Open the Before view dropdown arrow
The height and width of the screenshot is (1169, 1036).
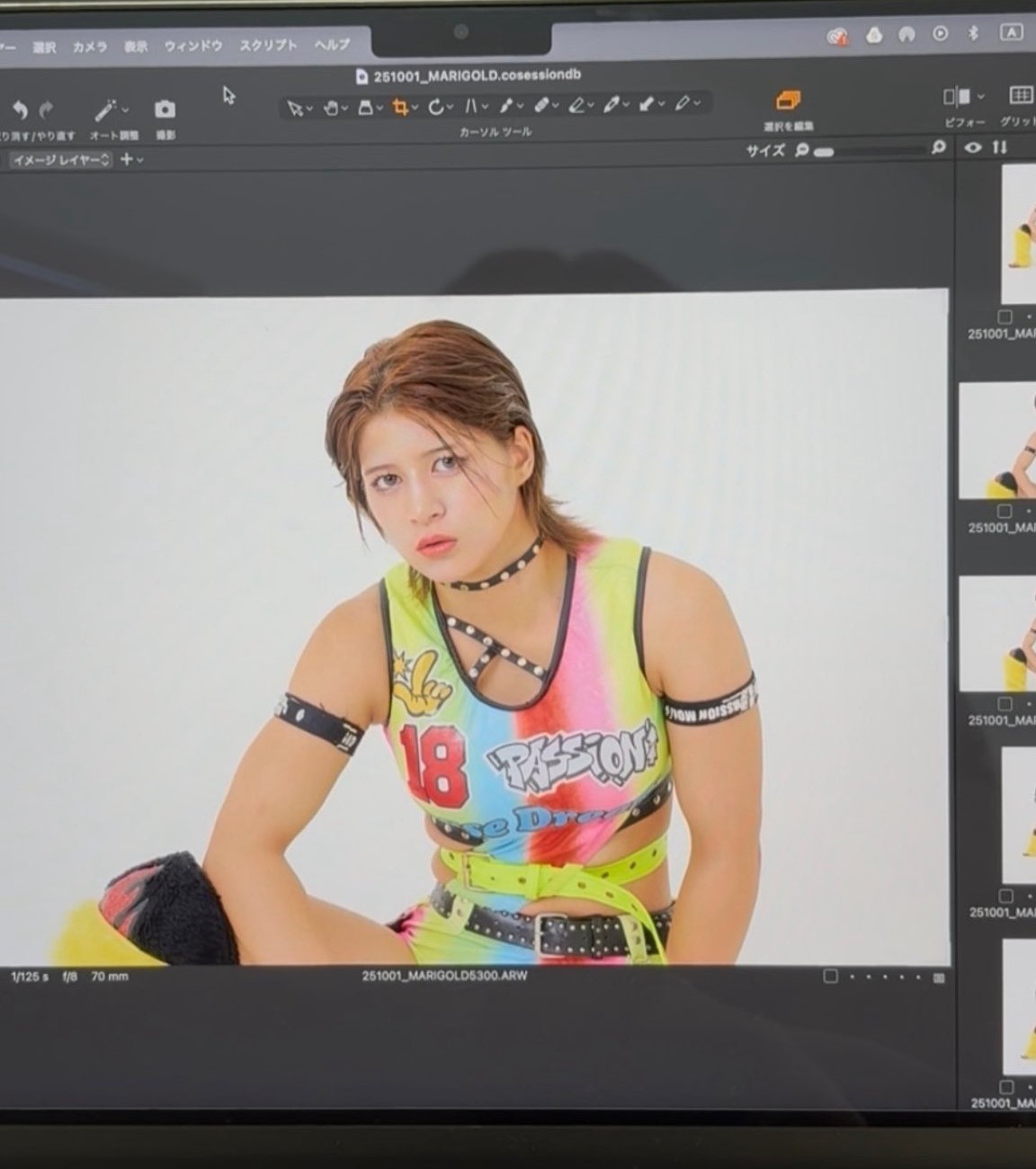click(x=980, y=96)
